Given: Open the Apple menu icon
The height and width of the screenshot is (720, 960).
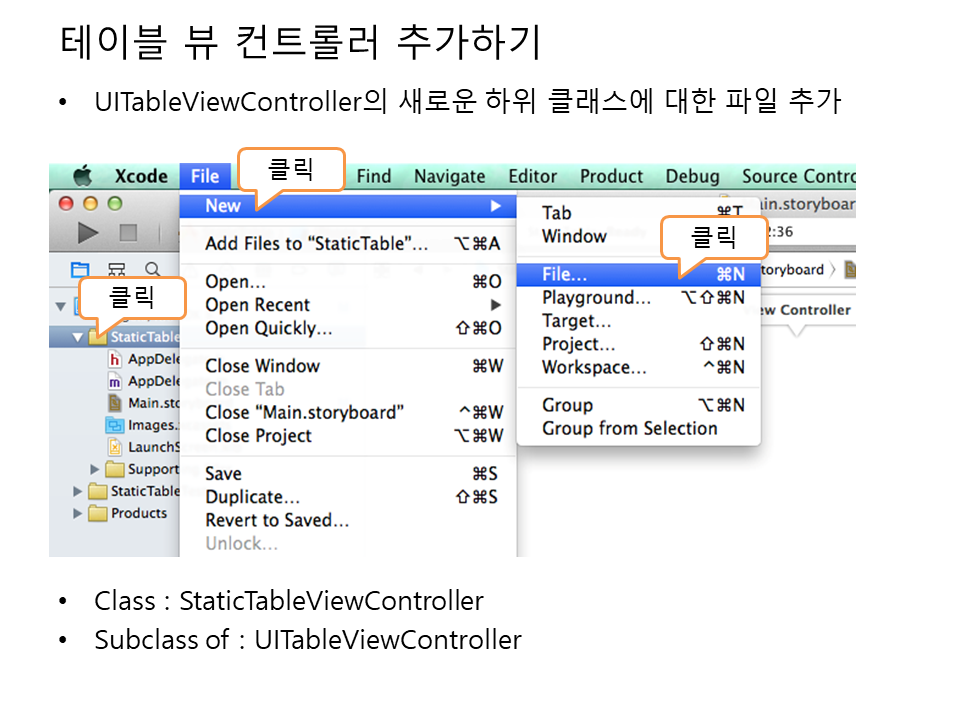Looking at the screenshot, I should pyautogui.click(x=82, y=177).
